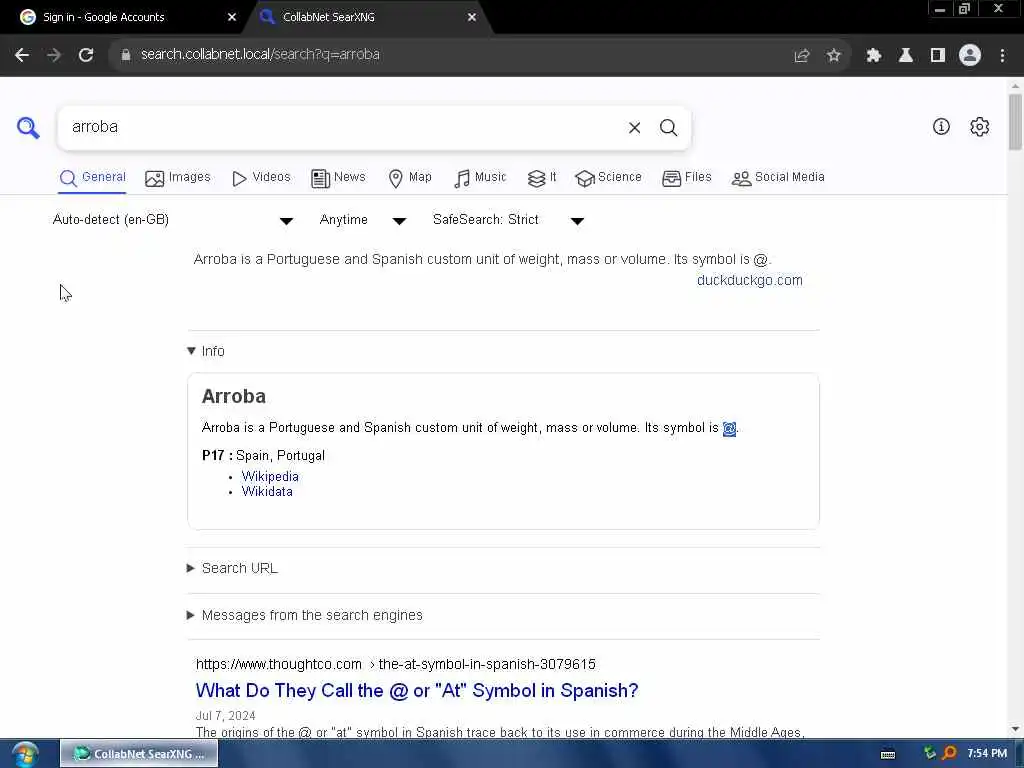Image resolution: width=1024 pixels, height=768 pixels.
Task: Reload the page
Action: coord(86,55)
